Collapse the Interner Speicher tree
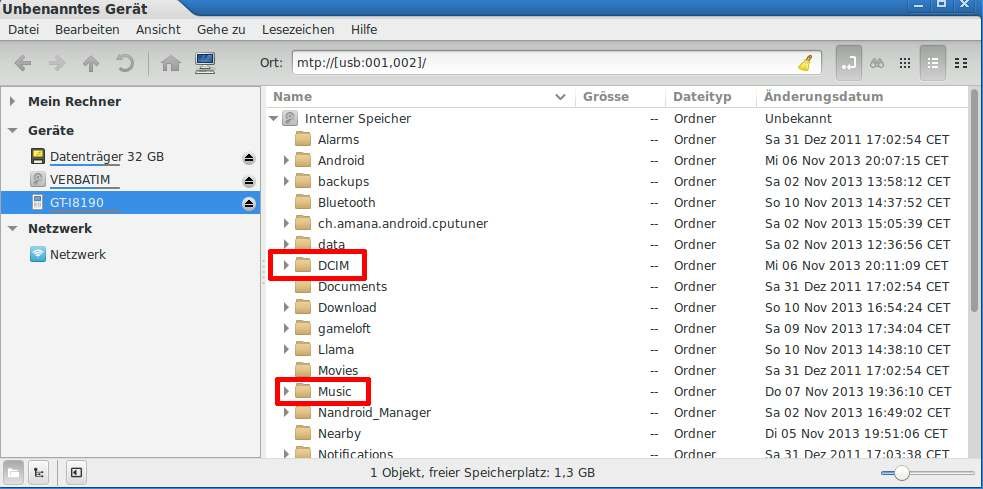The image size is (983, 489). coord(273,118)
